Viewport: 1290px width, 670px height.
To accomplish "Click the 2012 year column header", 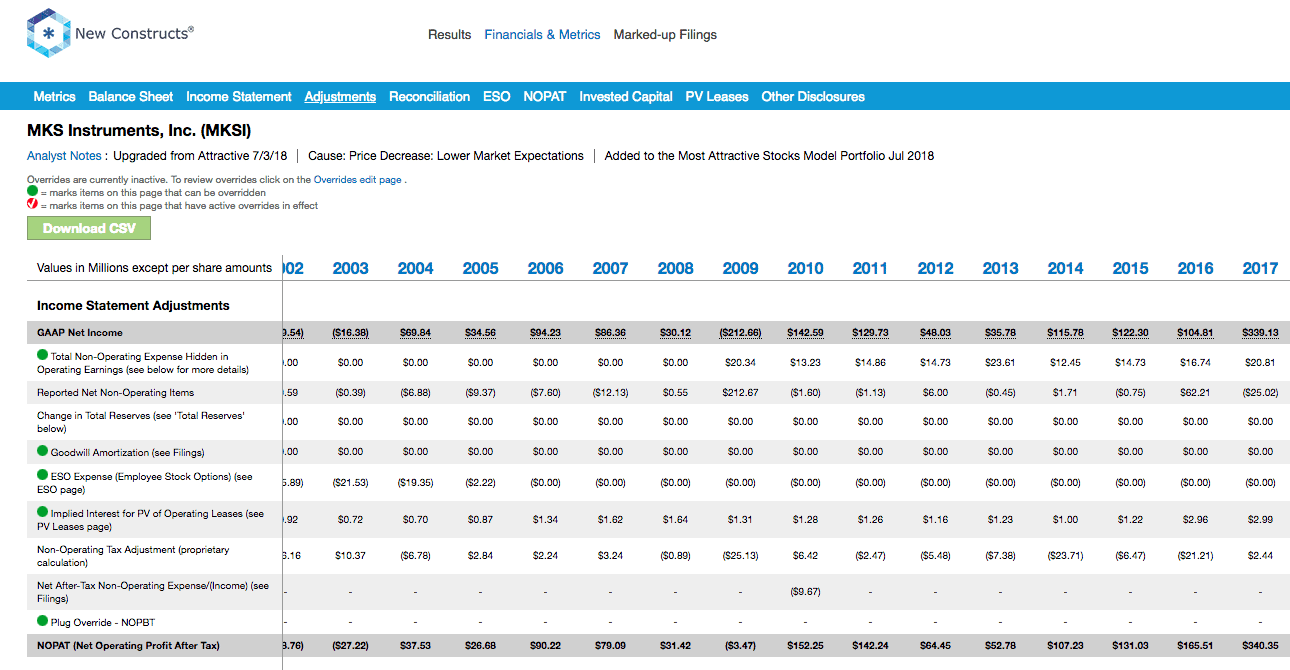I will point(935,268).
